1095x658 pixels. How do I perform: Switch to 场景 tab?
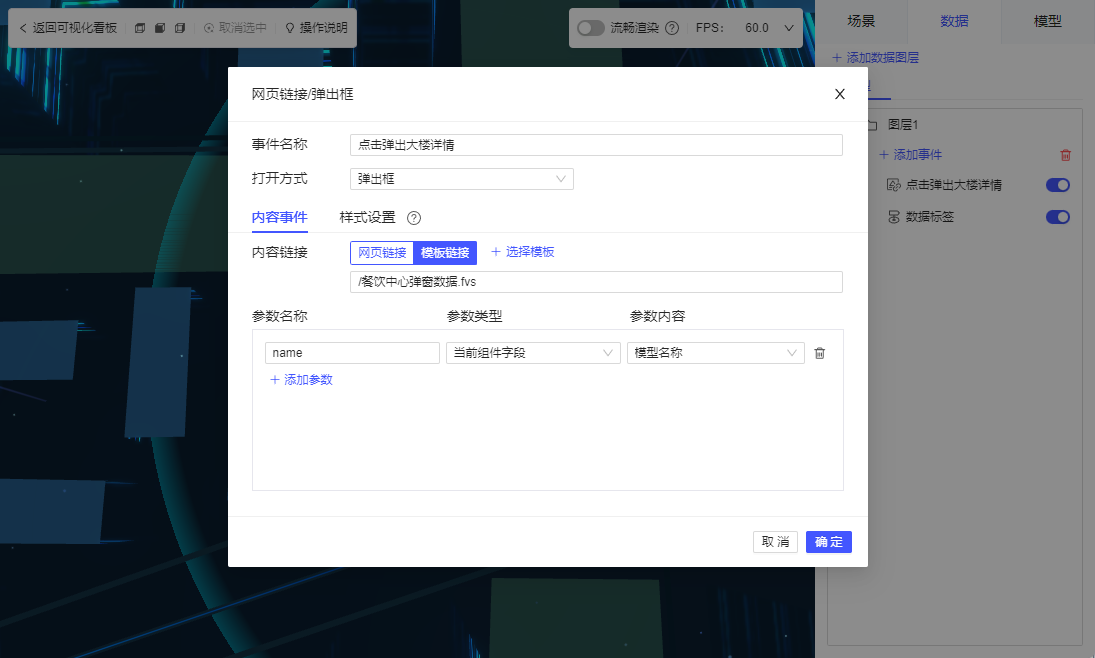click(x=861, y=22)
